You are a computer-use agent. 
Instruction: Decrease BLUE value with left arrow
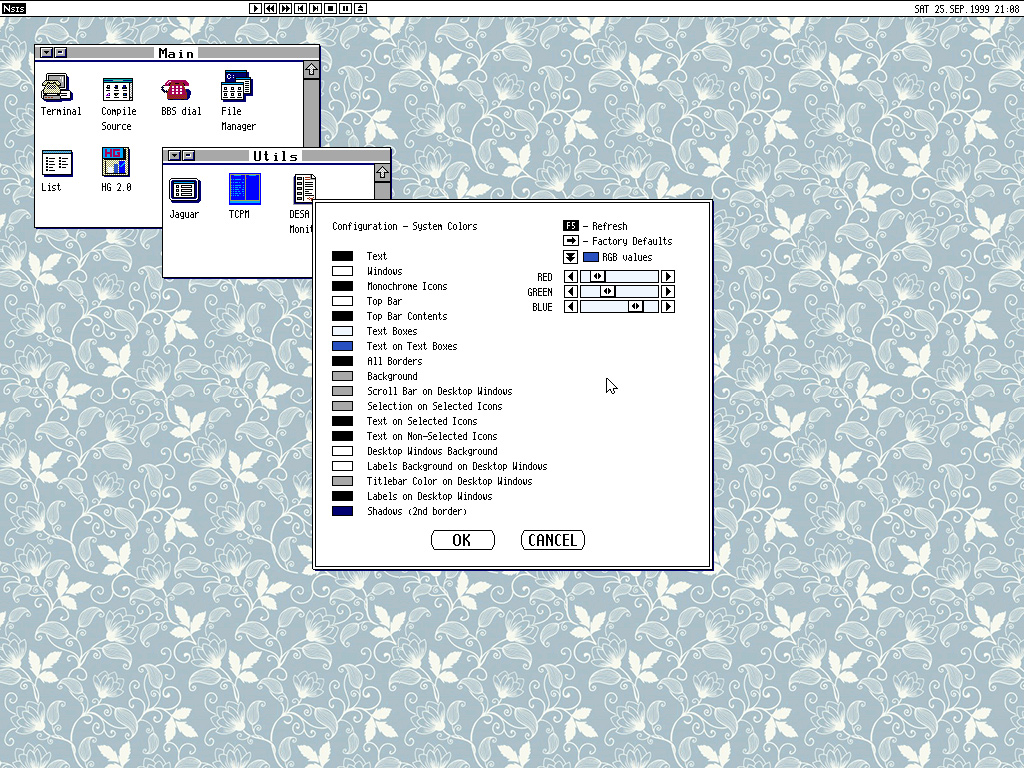(571, 307)
